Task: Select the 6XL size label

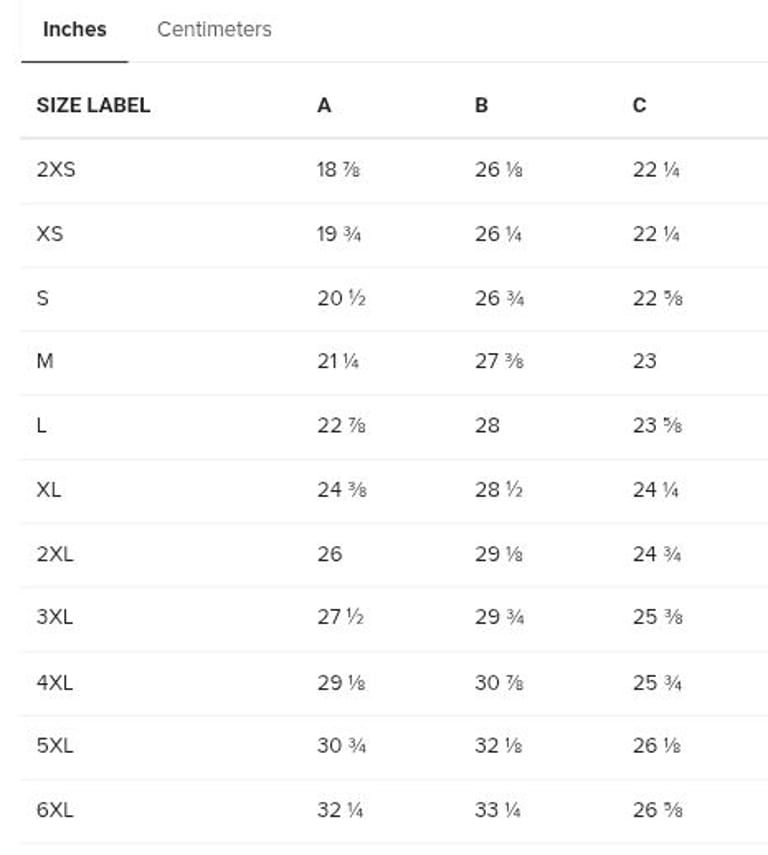Action: click(55, 810)
